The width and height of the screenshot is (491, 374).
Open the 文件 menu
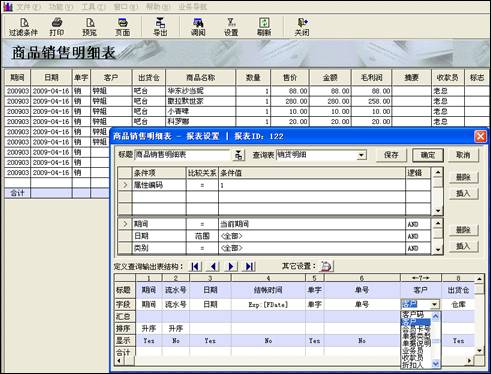click(x=28, y=7)
